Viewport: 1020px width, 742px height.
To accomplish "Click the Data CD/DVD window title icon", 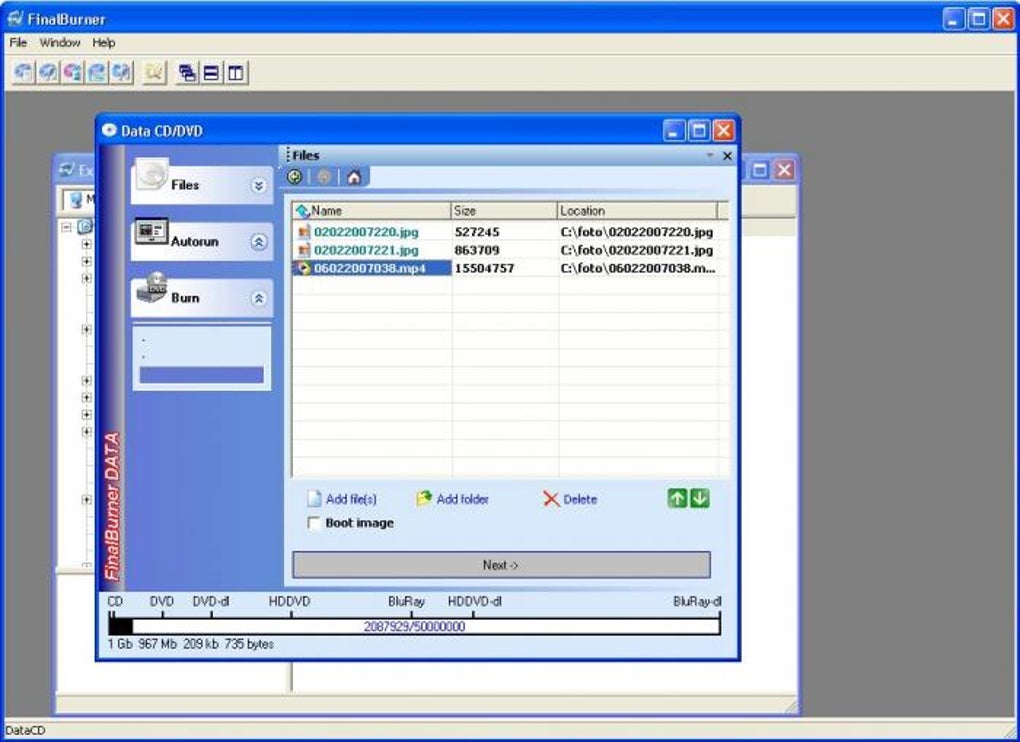I will (109, 130).
